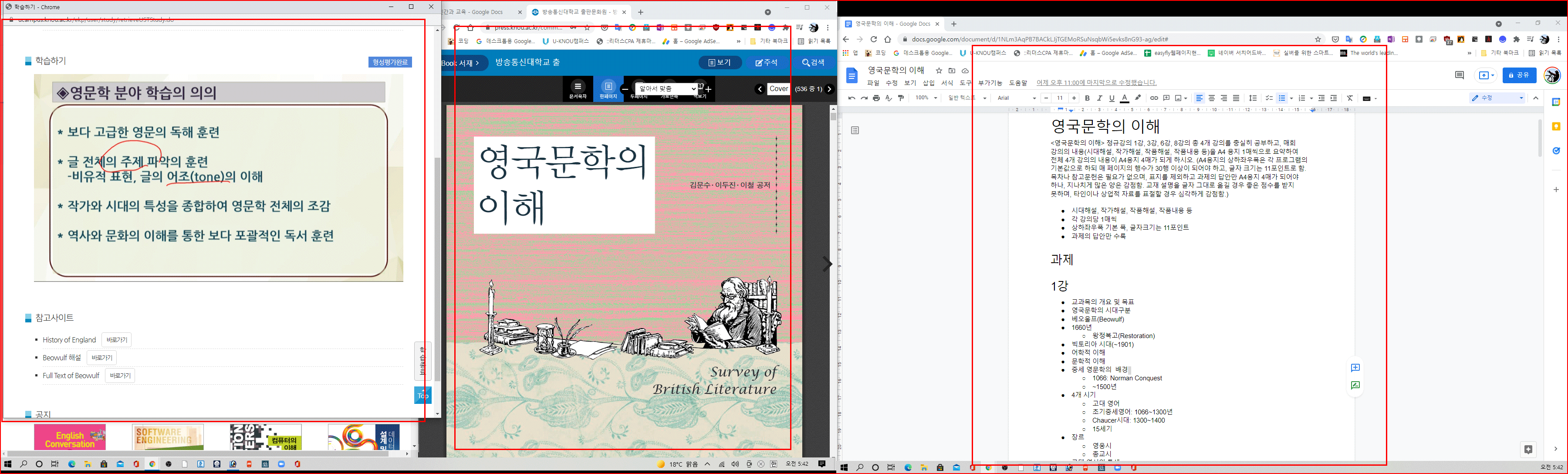The image size is (1568, 474).
Task: Open zoom 100% dropdown in Docs
Action: click(x=926, y=98)
